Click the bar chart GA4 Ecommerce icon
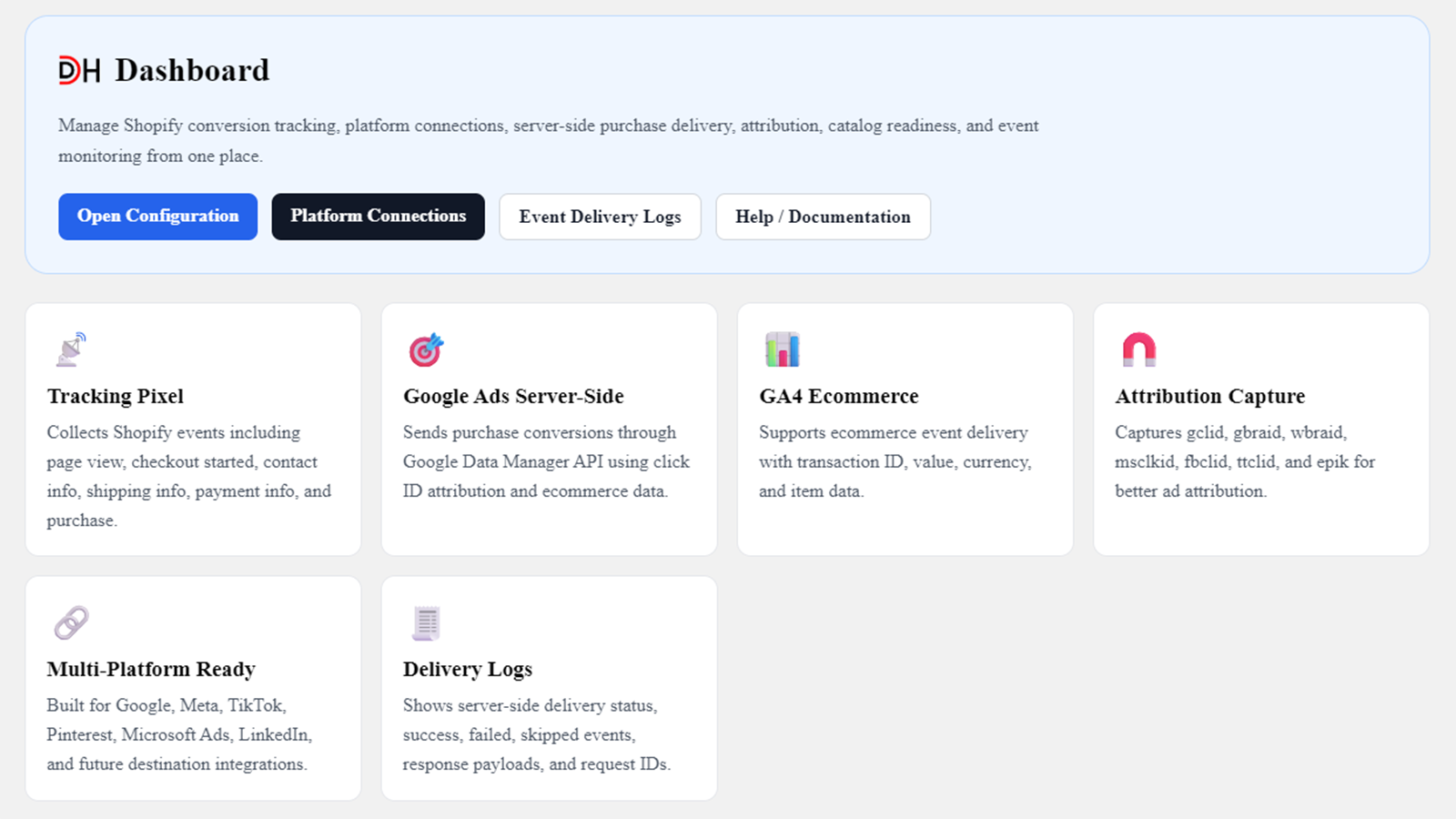Image resolution: width=1456 pixels, height=819 pixels. coord(783,349)
